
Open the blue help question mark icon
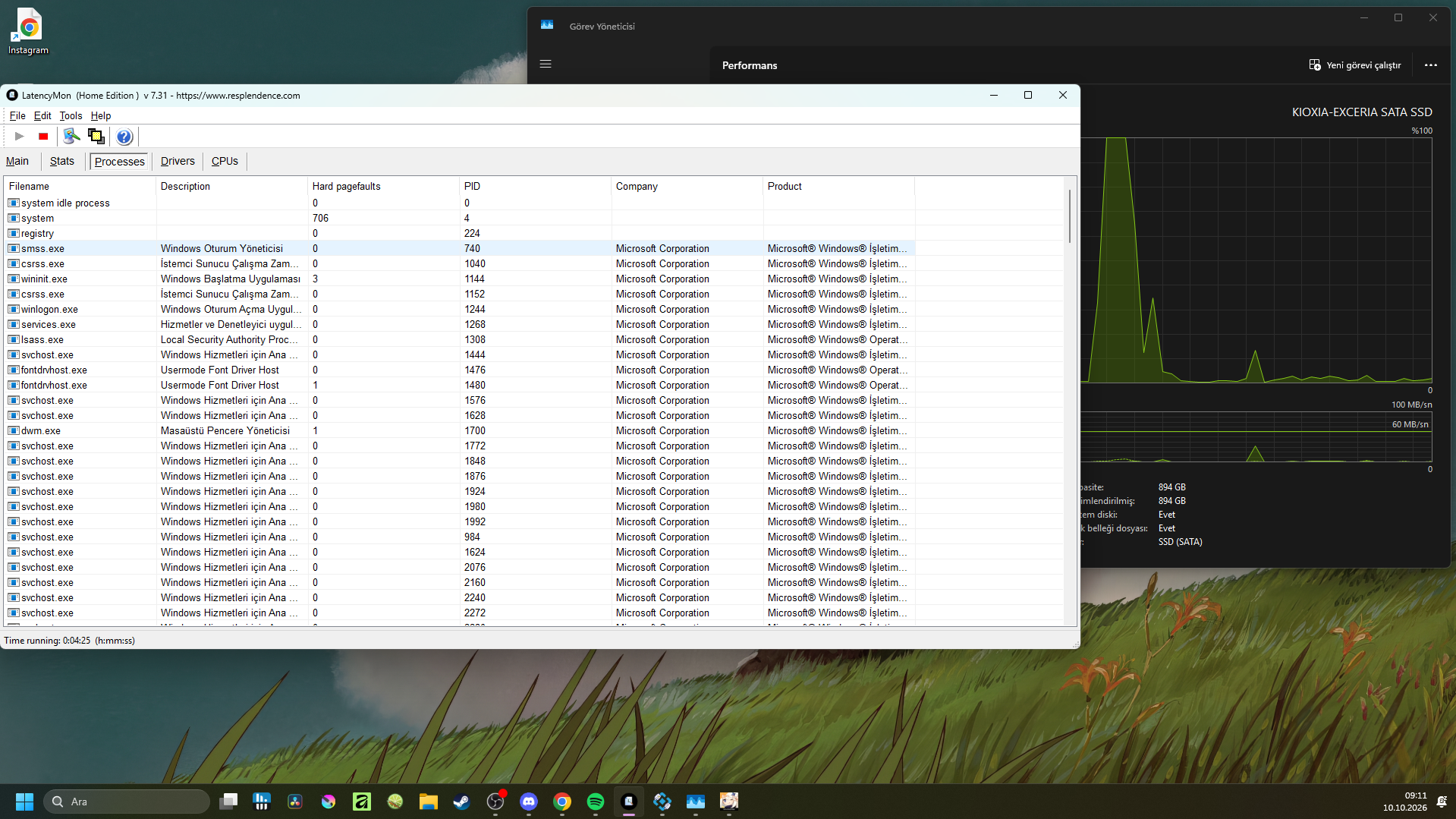point(124,137)
